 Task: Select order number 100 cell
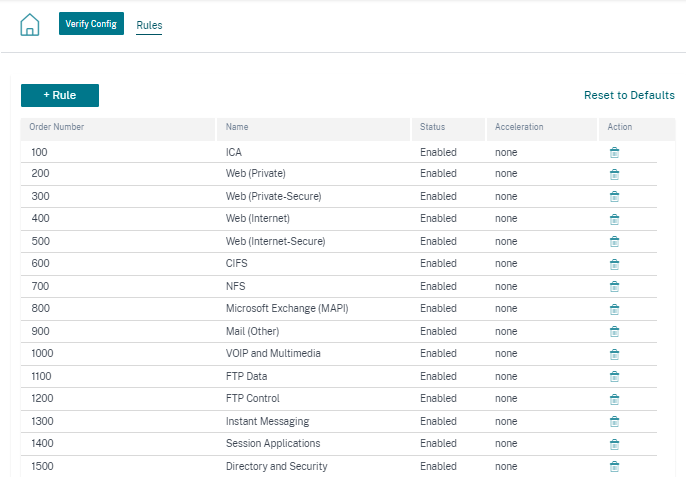[x=39, y=152]
